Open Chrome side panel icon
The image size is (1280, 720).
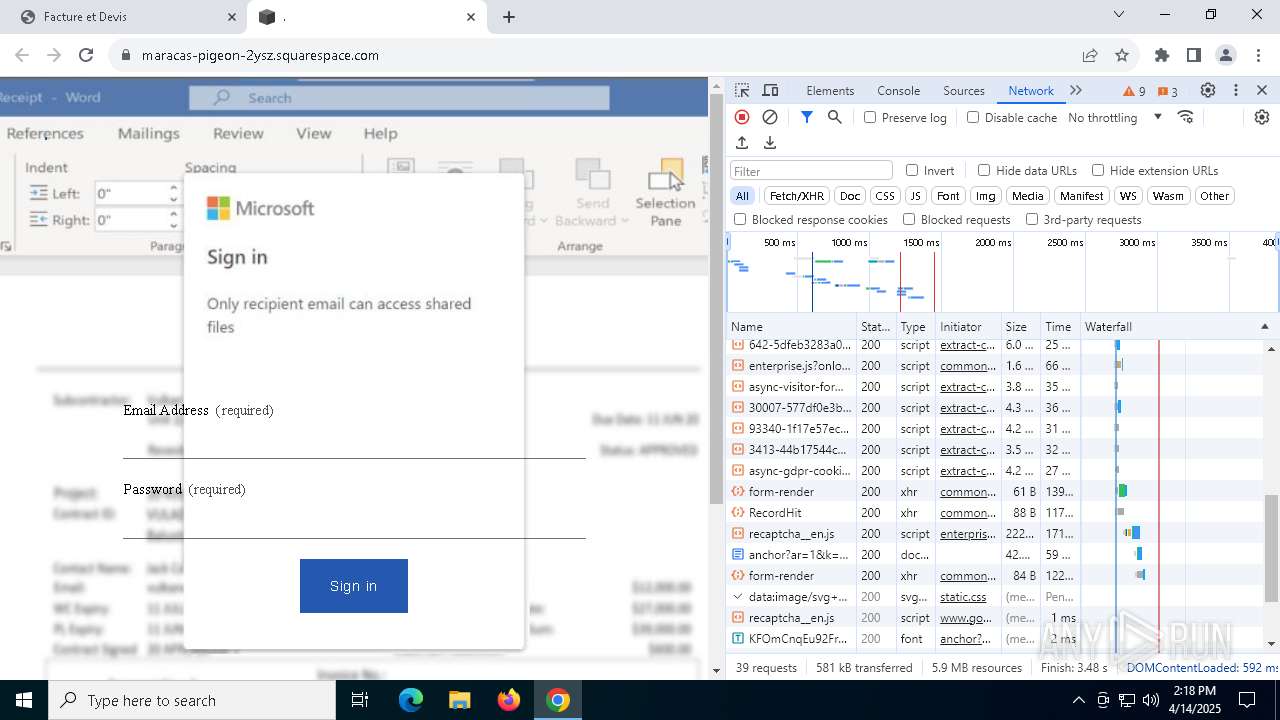pyautogui.click(x=1194, y=55)
